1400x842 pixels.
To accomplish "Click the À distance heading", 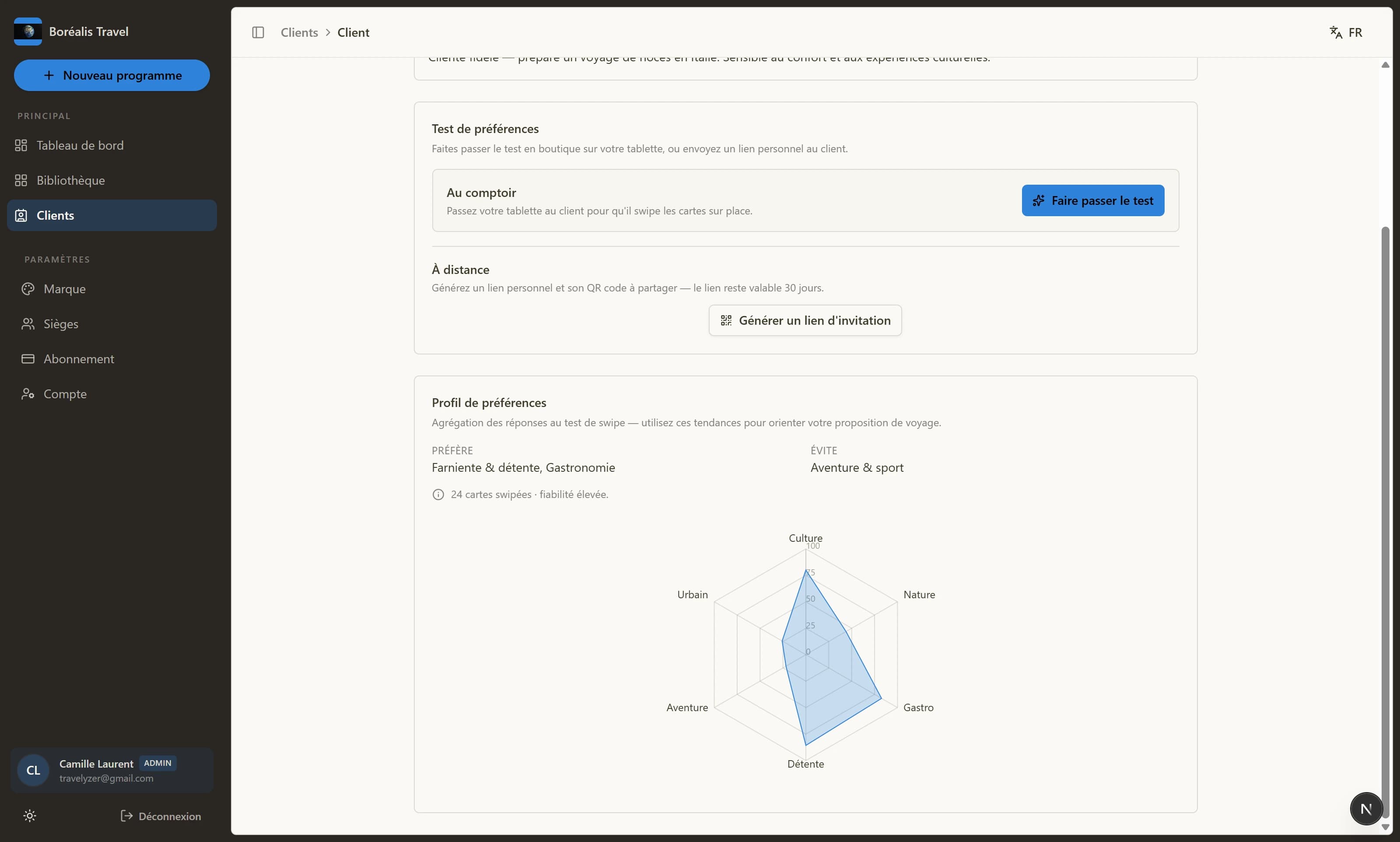I will [x=460, y=270].
